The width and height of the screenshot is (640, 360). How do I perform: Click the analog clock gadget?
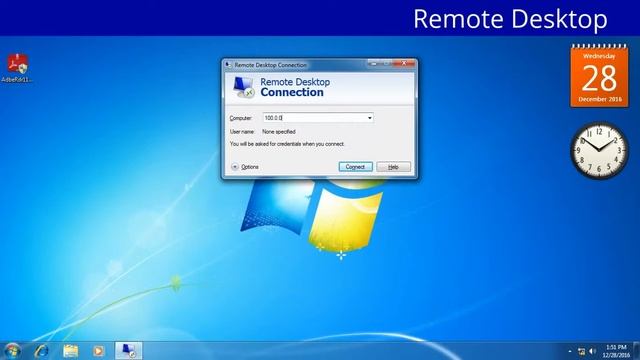tap(599, 150)
